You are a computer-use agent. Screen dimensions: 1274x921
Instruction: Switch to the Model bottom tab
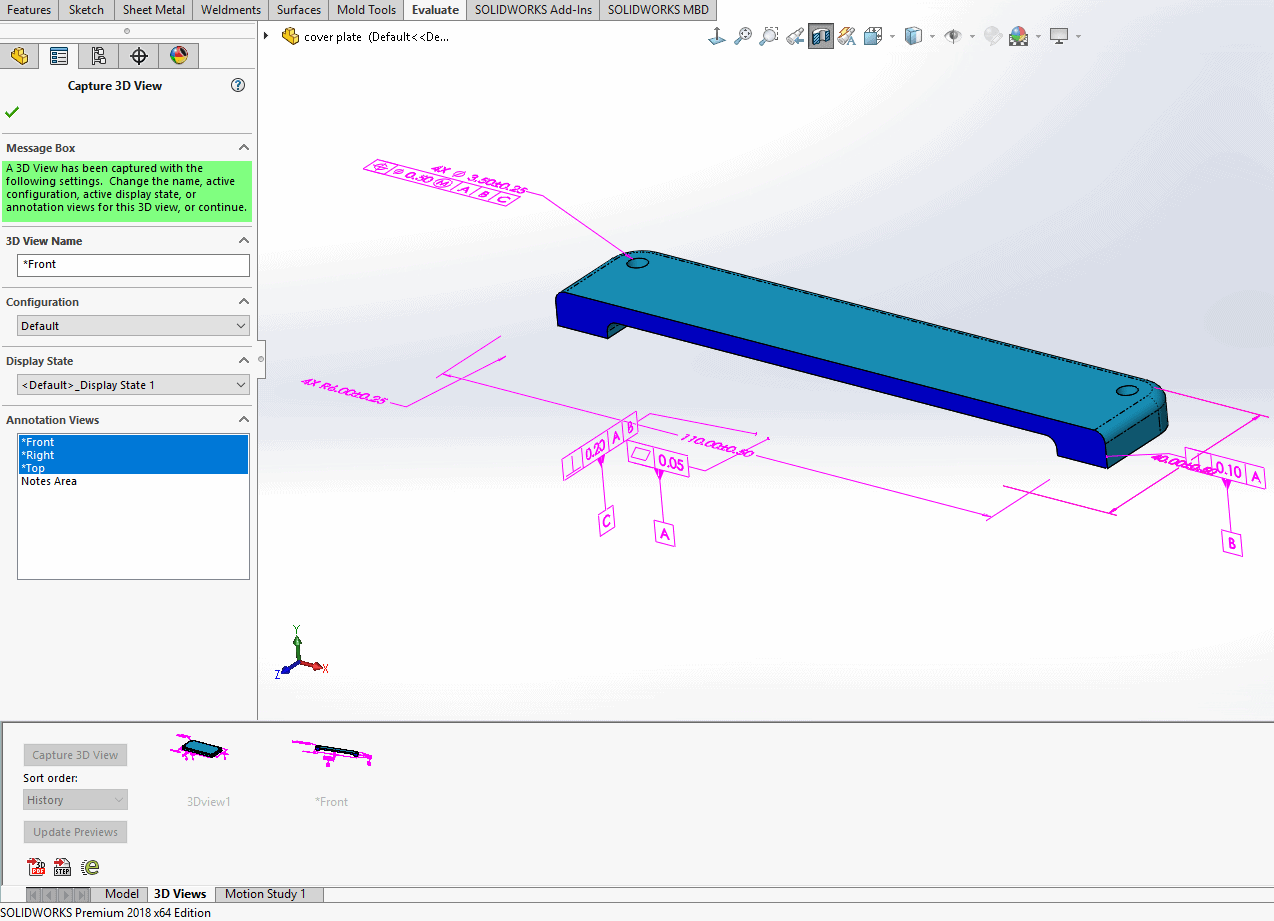[122, 894]
